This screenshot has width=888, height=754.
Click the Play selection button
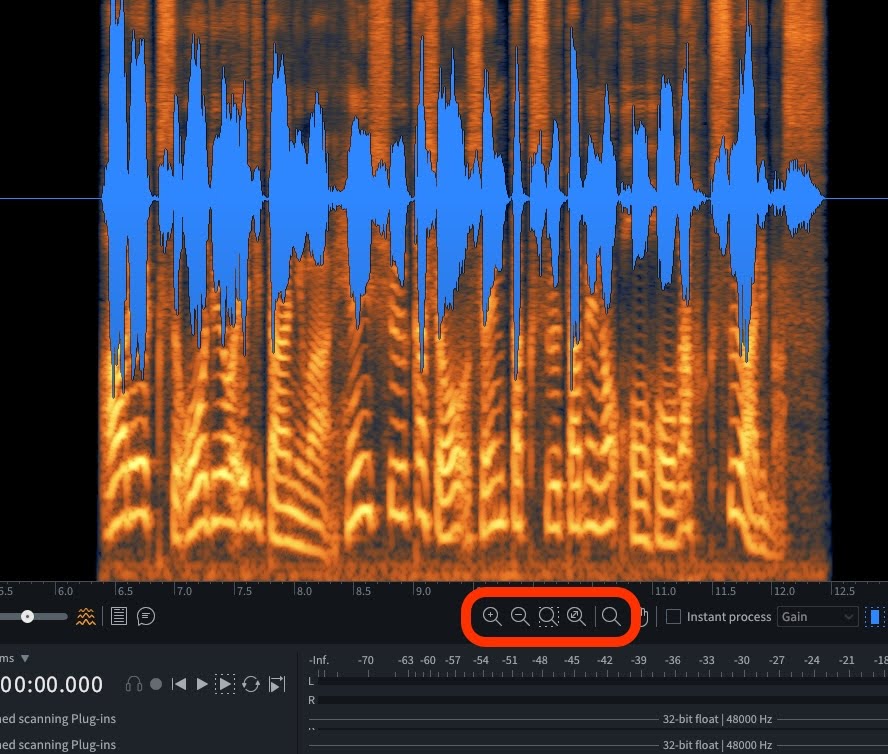click(226, 684)
